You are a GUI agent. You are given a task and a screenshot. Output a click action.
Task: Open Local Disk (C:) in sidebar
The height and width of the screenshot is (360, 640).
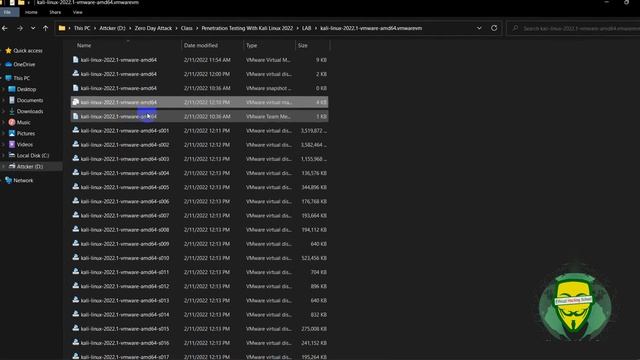coord(33,156)
